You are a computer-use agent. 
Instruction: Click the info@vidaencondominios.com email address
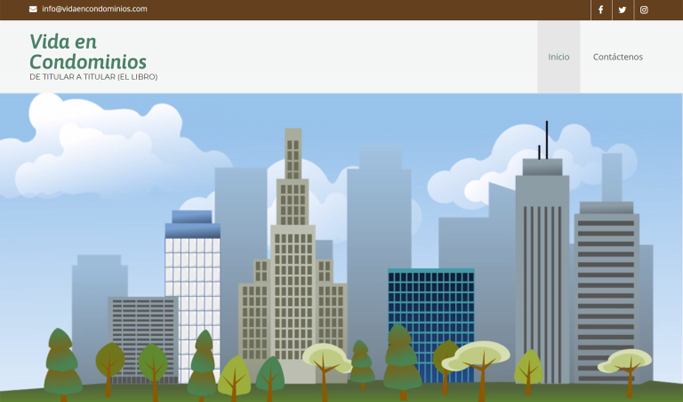[x=95, y=9]
